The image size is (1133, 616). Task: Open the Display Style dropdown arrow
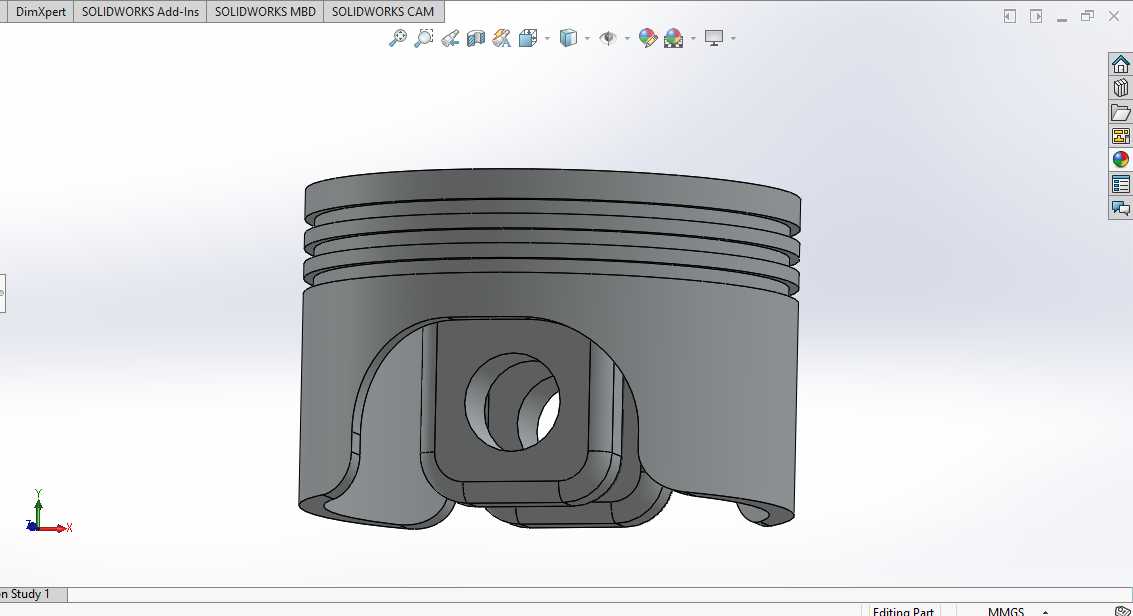click(587, 38)
